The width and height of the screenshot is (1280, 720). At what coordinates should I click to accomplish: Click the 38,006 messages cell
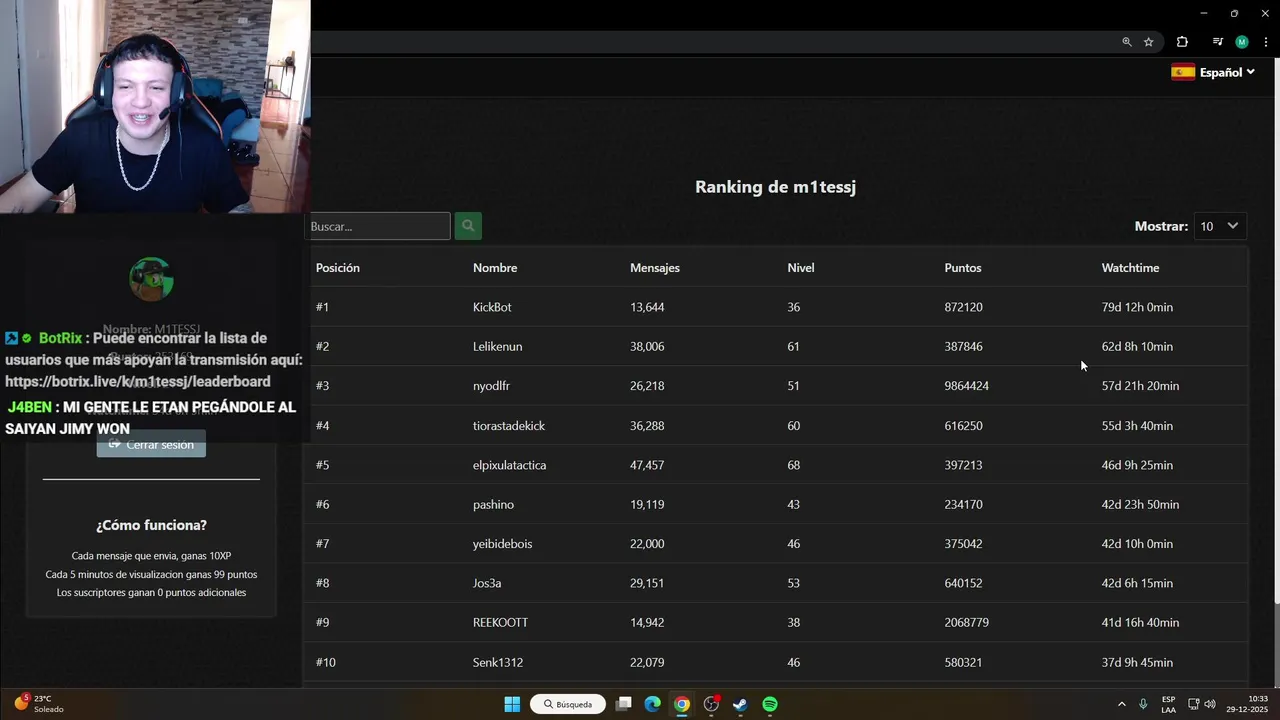(x=647, y=346)
